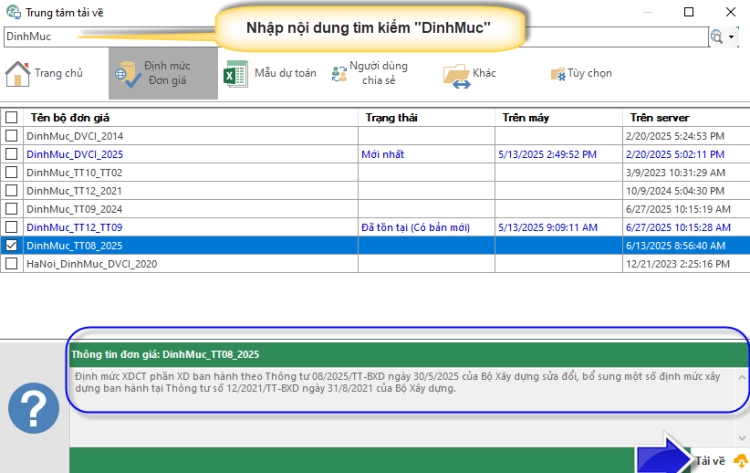Check the DinhMuc_DVCI_2014 checkbox
Image resolution: width=750 pixels, height=473 pixels.
tap(11, 136)
